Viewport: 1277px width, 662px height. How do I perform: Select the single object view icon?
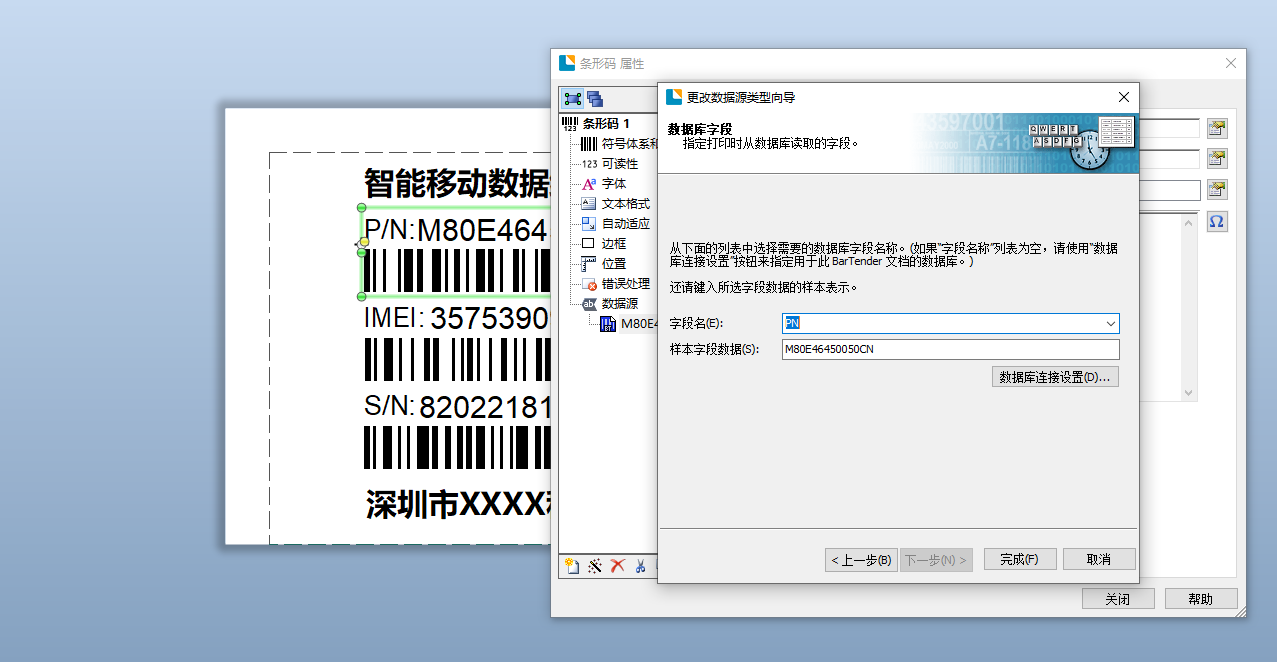573,98
